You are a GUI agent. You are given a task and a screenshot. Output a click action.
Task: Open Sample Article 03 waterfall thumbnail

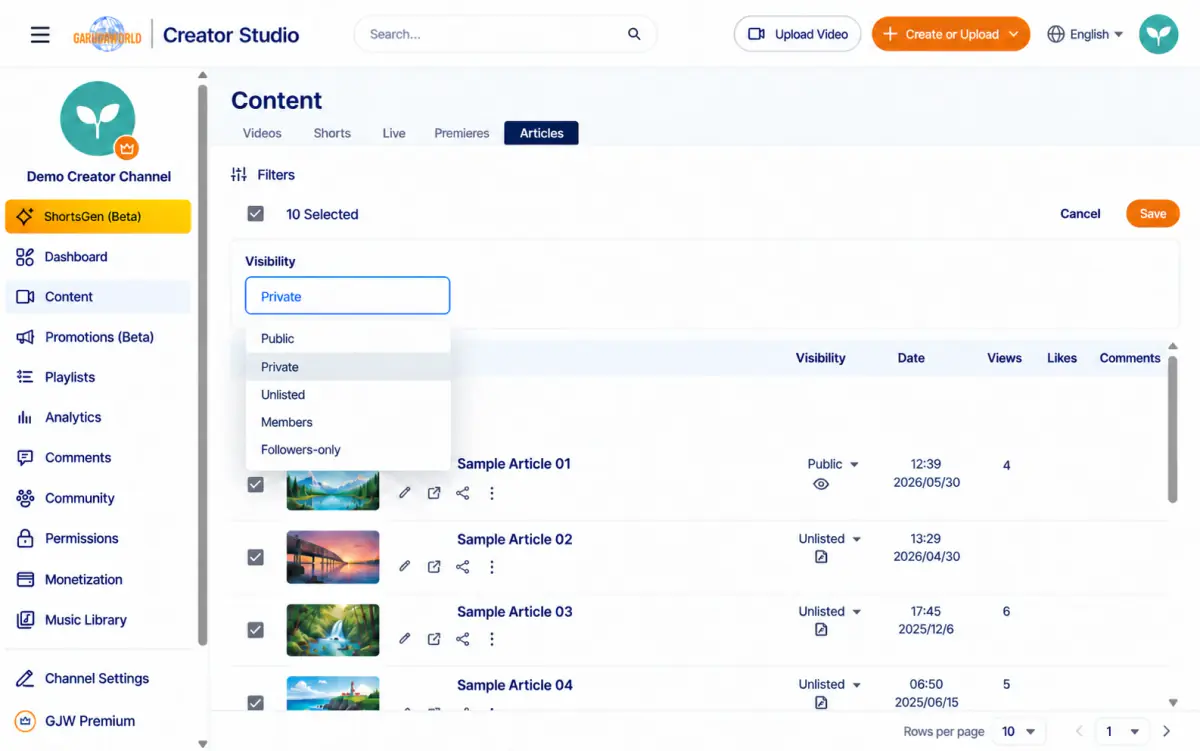point(333,630)
